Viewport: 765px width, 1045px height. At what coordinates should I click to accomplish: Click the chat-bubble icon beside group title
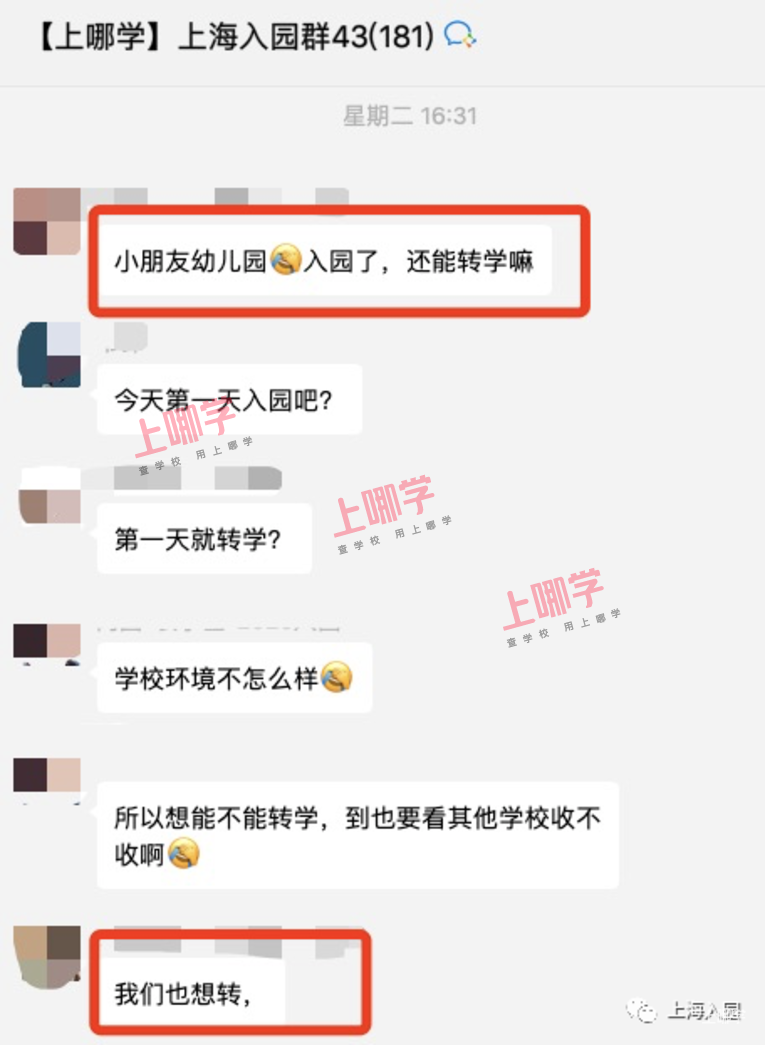[460, 35]
